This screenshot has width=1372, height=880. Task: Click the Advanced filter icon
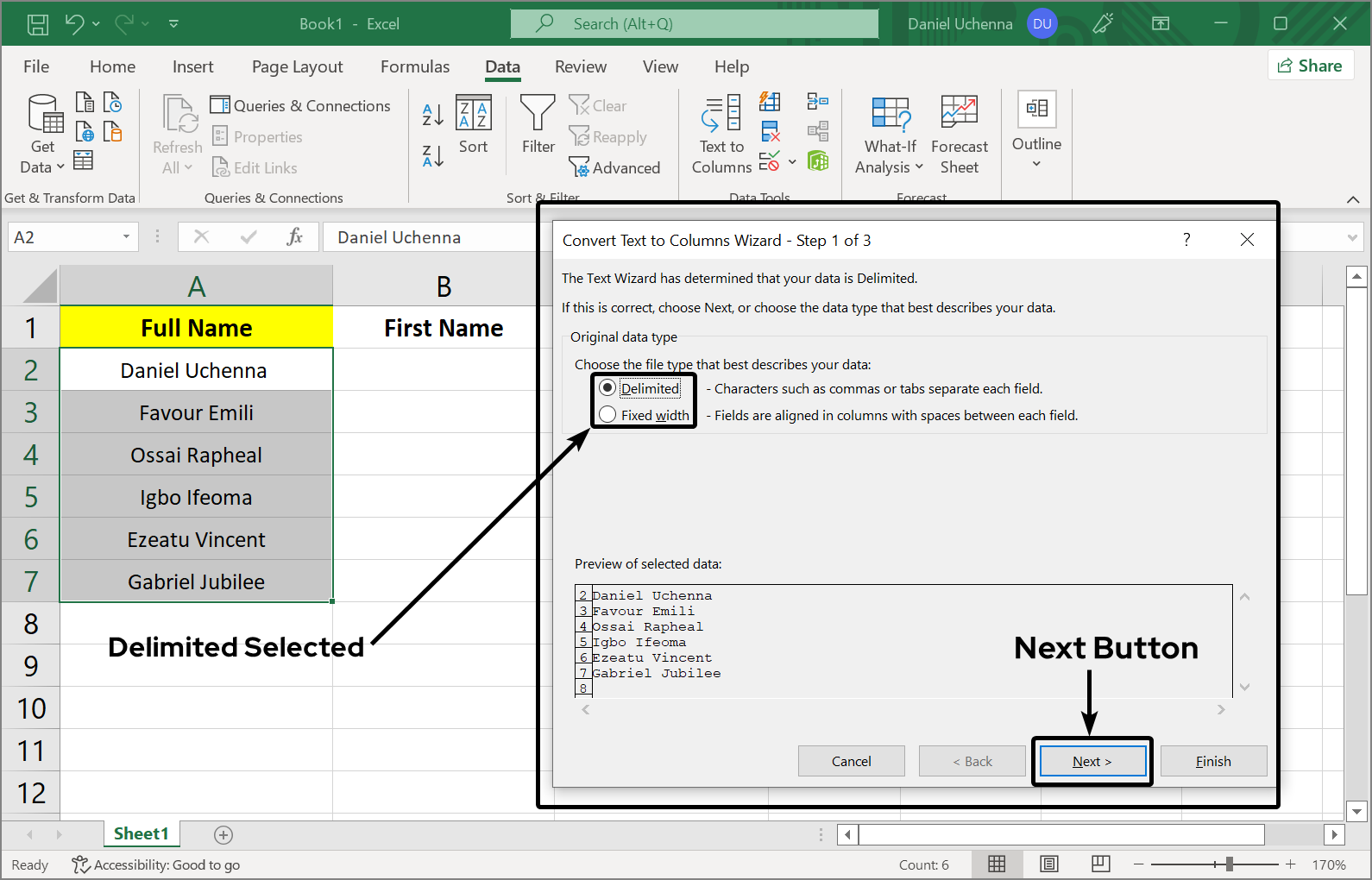click(579, 168)
